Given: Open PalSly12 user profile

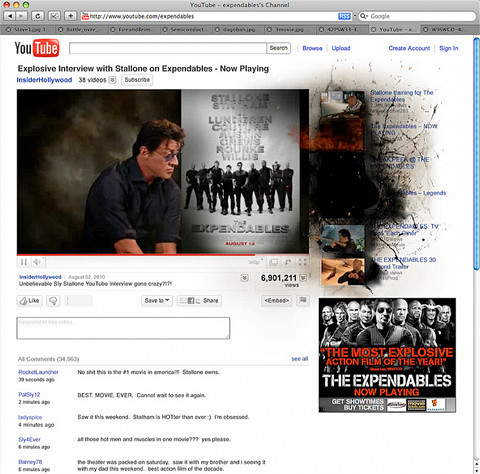Looking at the screenshot, I should point(29,395).
